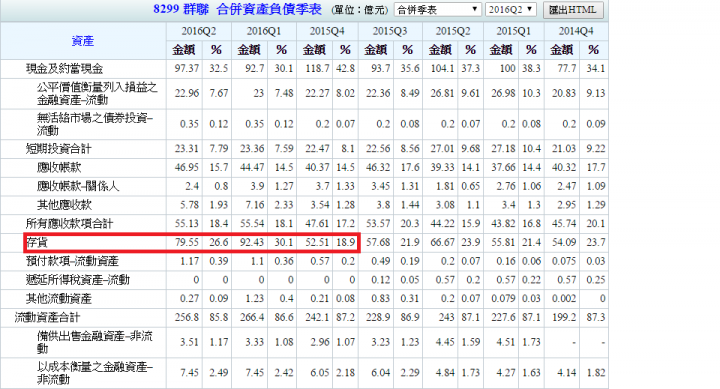Click cash amount 118.7 for 2015Q4

317,68
